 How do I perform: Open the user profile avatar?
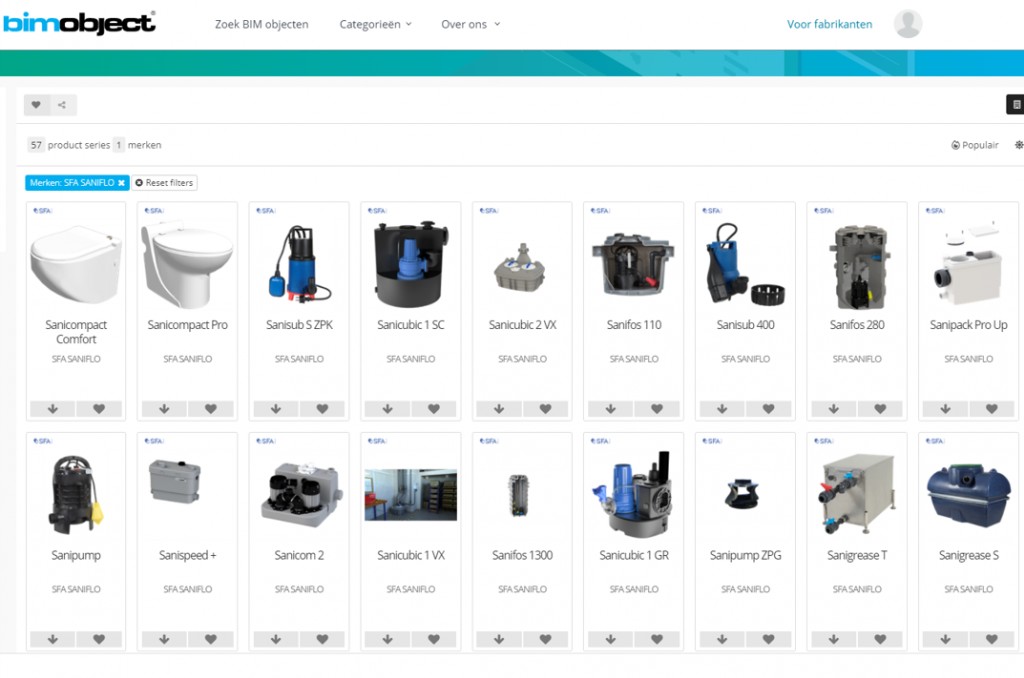(907, 24)
